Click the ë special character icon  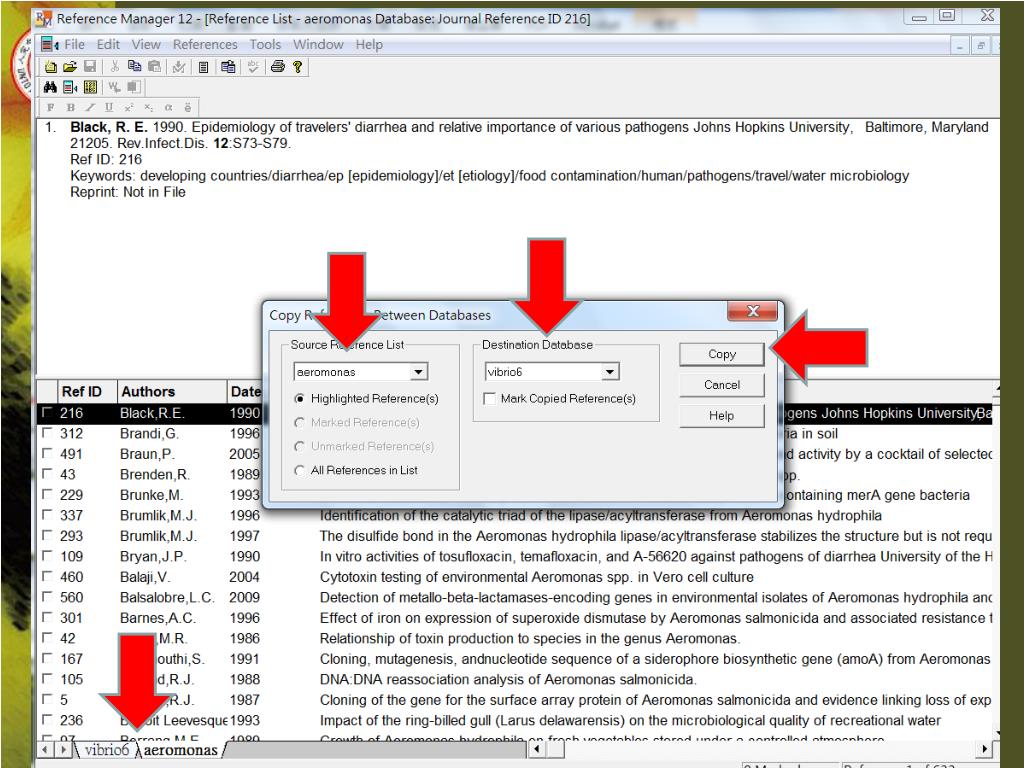coord(188,108)
